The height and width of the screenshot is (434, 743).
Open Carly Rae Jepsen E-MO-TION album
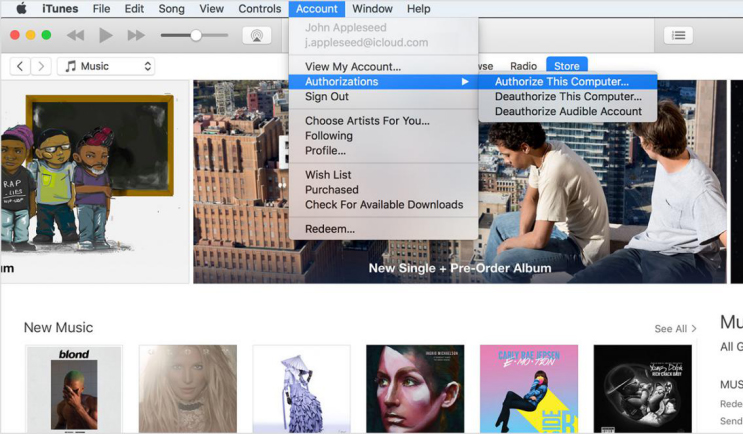coord(529,389)
